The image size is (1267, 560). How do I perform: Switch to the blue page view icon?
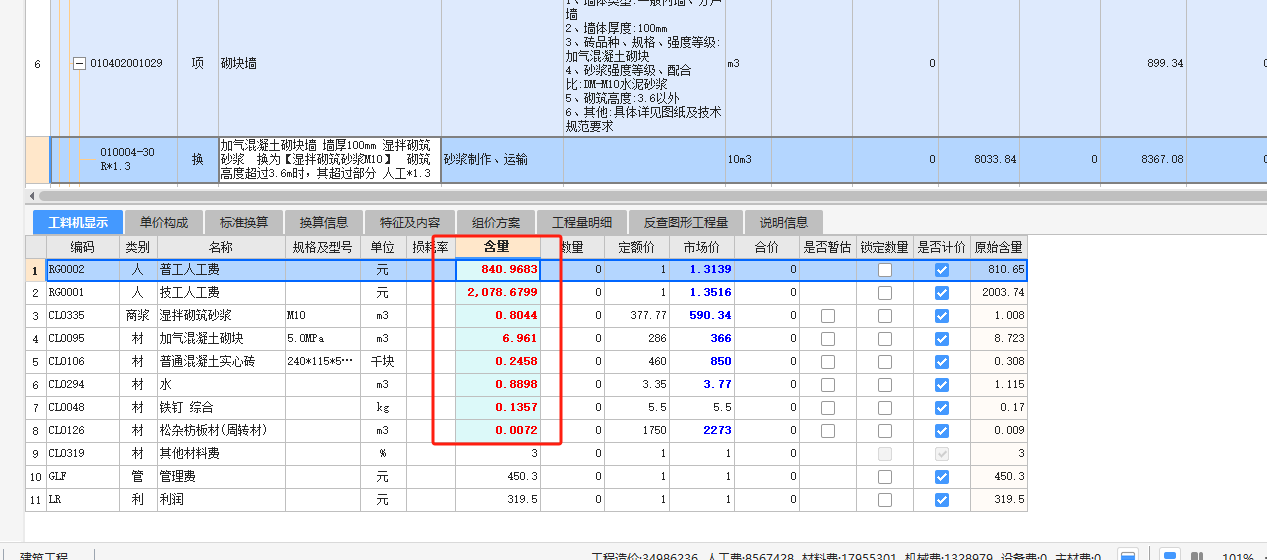[1169, 554]
